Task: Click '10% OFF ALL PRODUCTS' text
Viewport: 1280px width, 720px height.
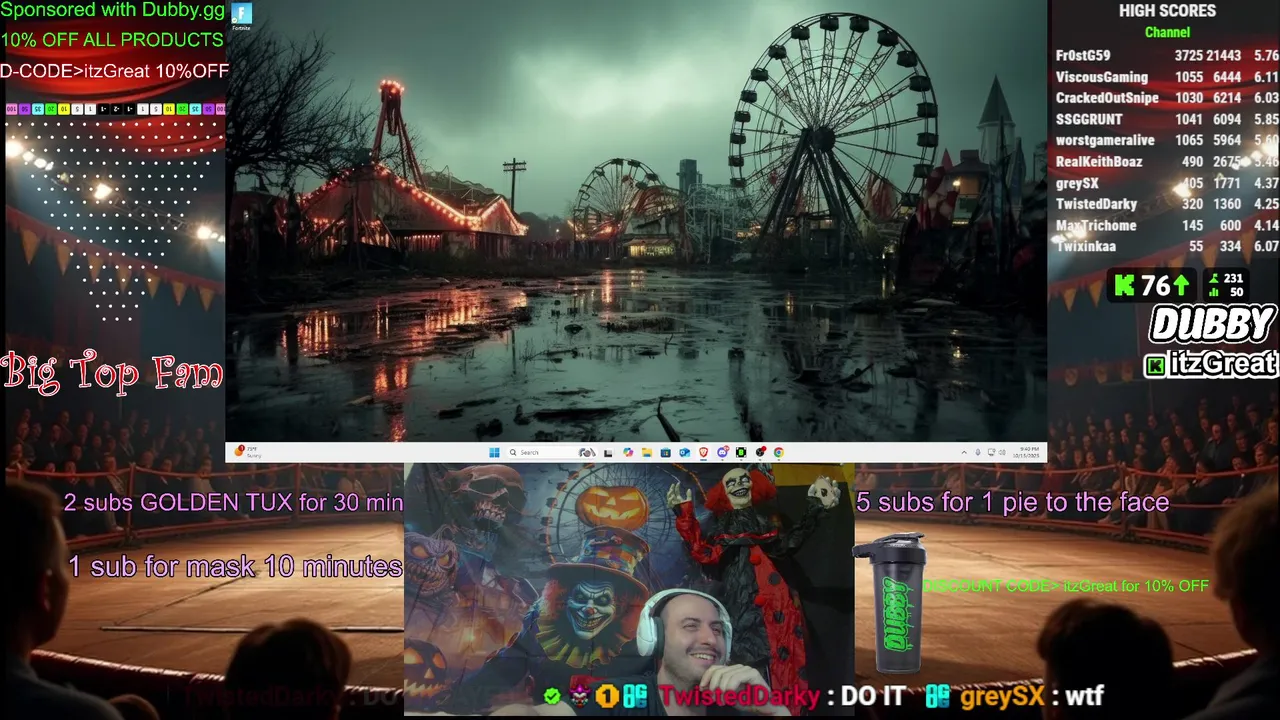Action: coord(112,40)
